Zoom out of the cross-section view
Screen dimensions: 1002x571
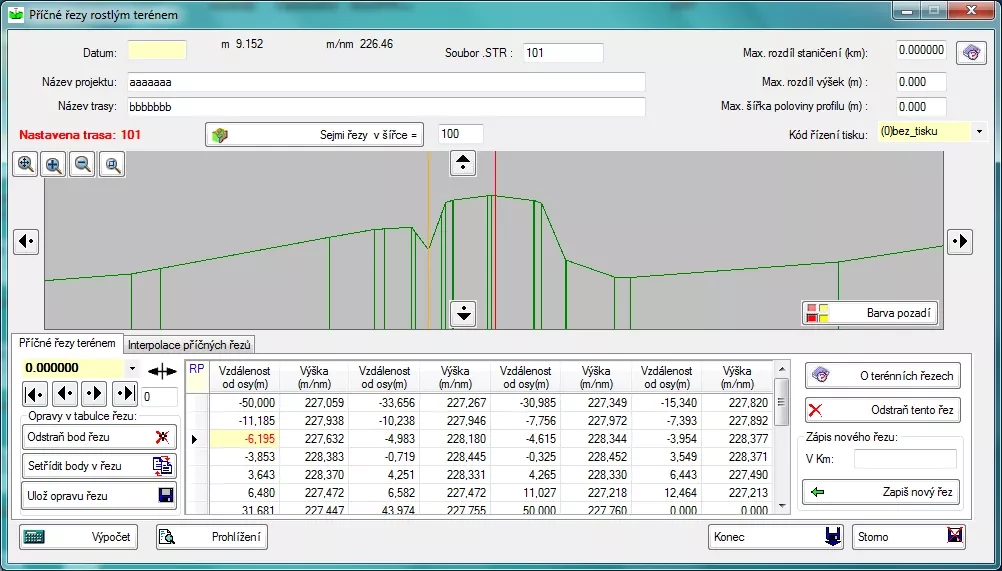point(83,165)
